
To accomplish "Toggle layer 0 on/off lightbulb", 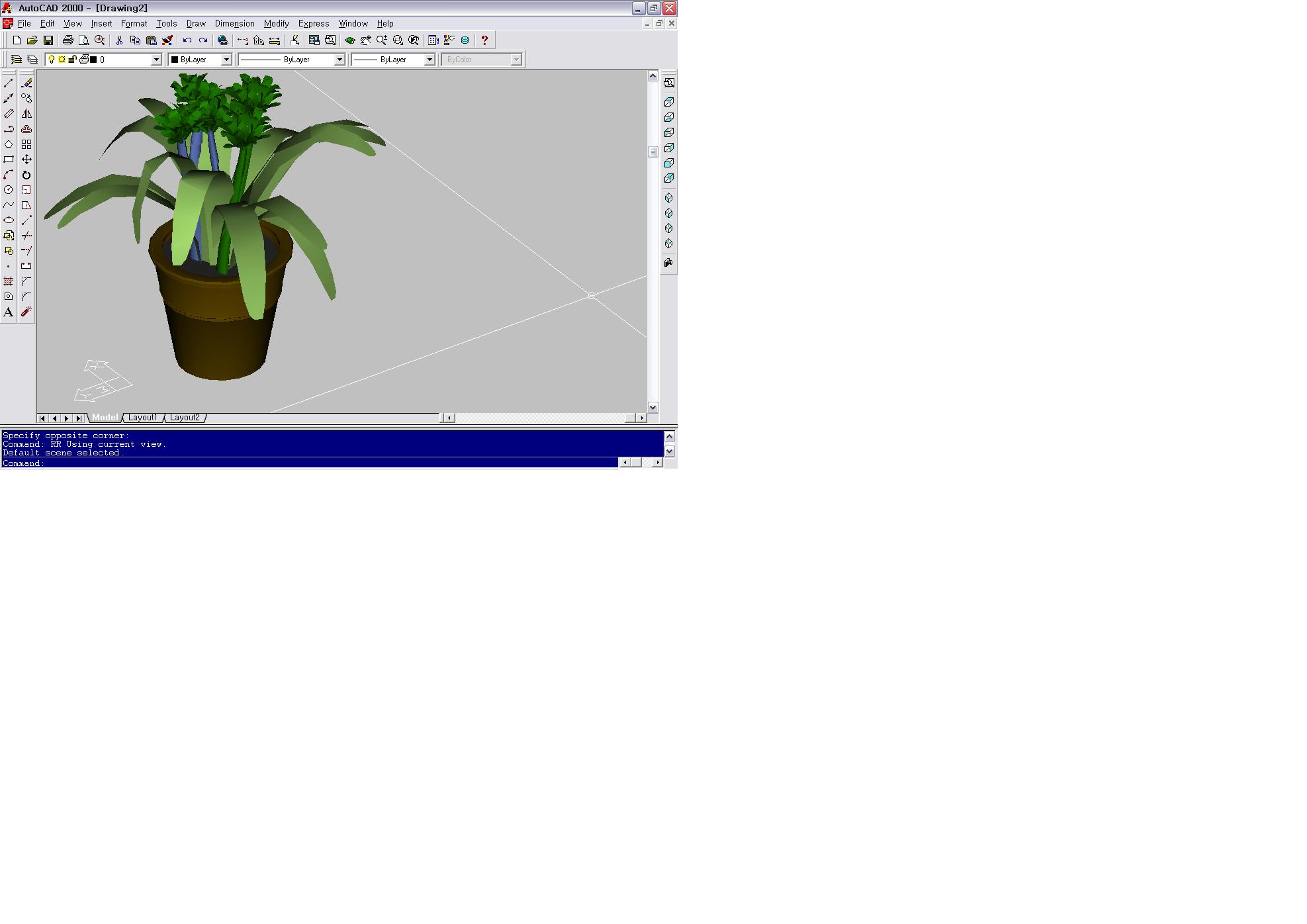I will pyautogui.click(x=52, y=60).
